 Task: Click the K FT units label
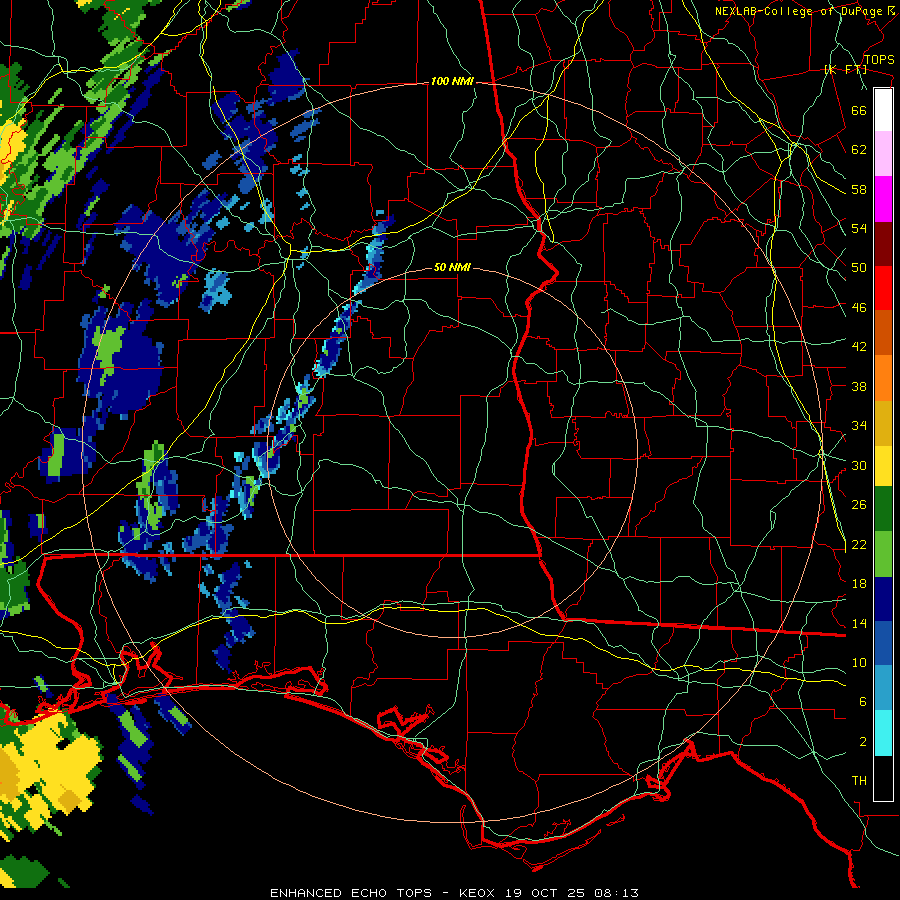[846, 70]
